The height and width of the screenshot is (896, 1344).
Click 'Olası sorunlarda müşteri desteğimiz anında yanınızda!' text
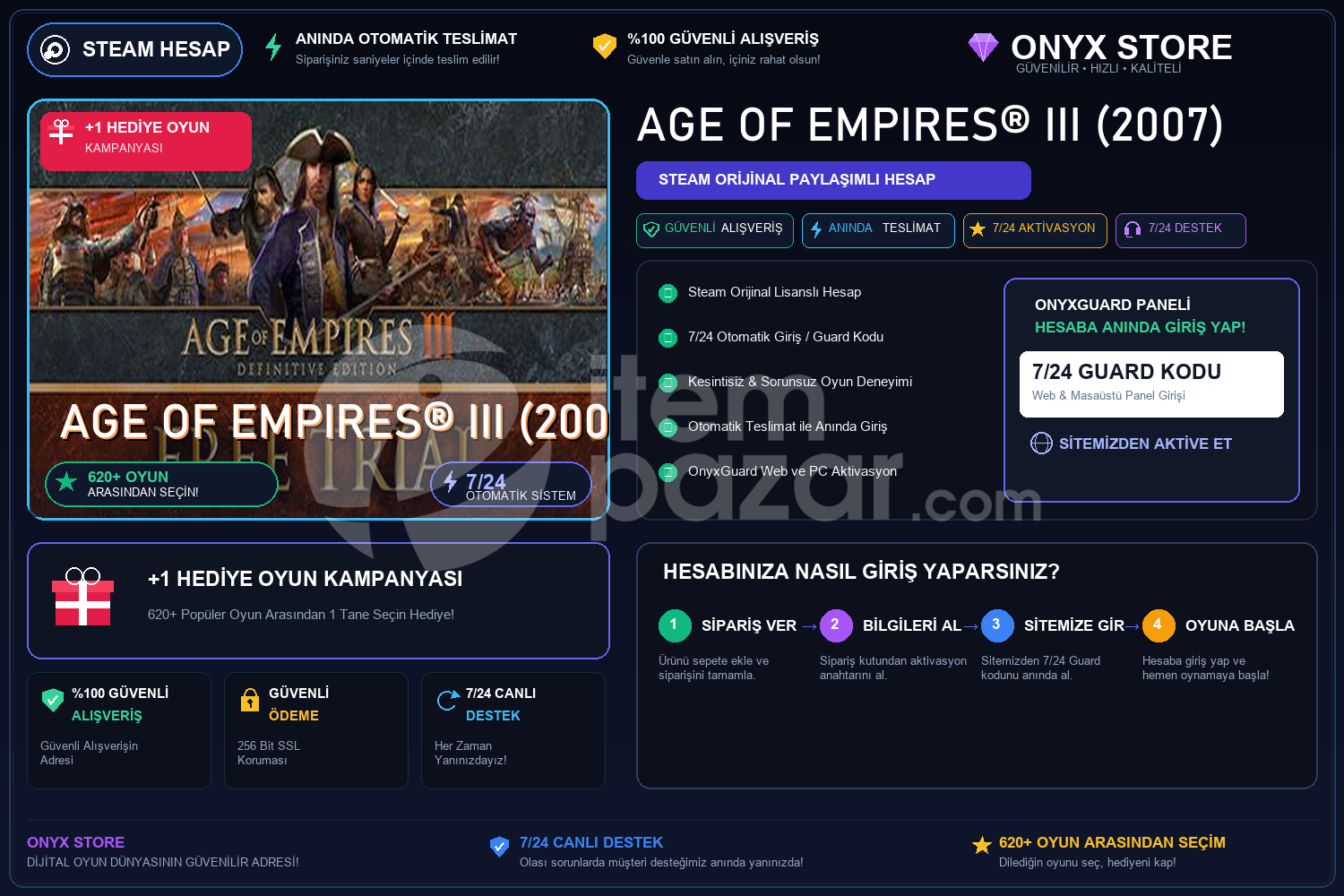pos(661,863)
